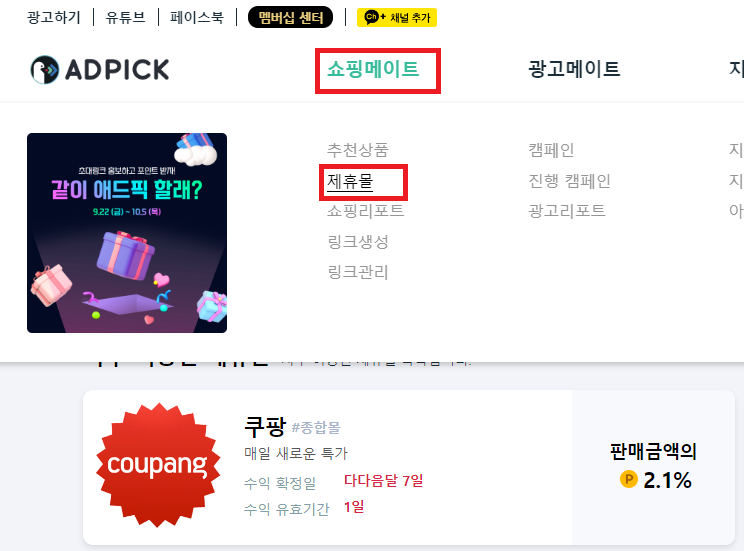The width and height of the screenshot is (744, 551).
Task: Visit the 페이스북 link
Action: pos(197,18)
